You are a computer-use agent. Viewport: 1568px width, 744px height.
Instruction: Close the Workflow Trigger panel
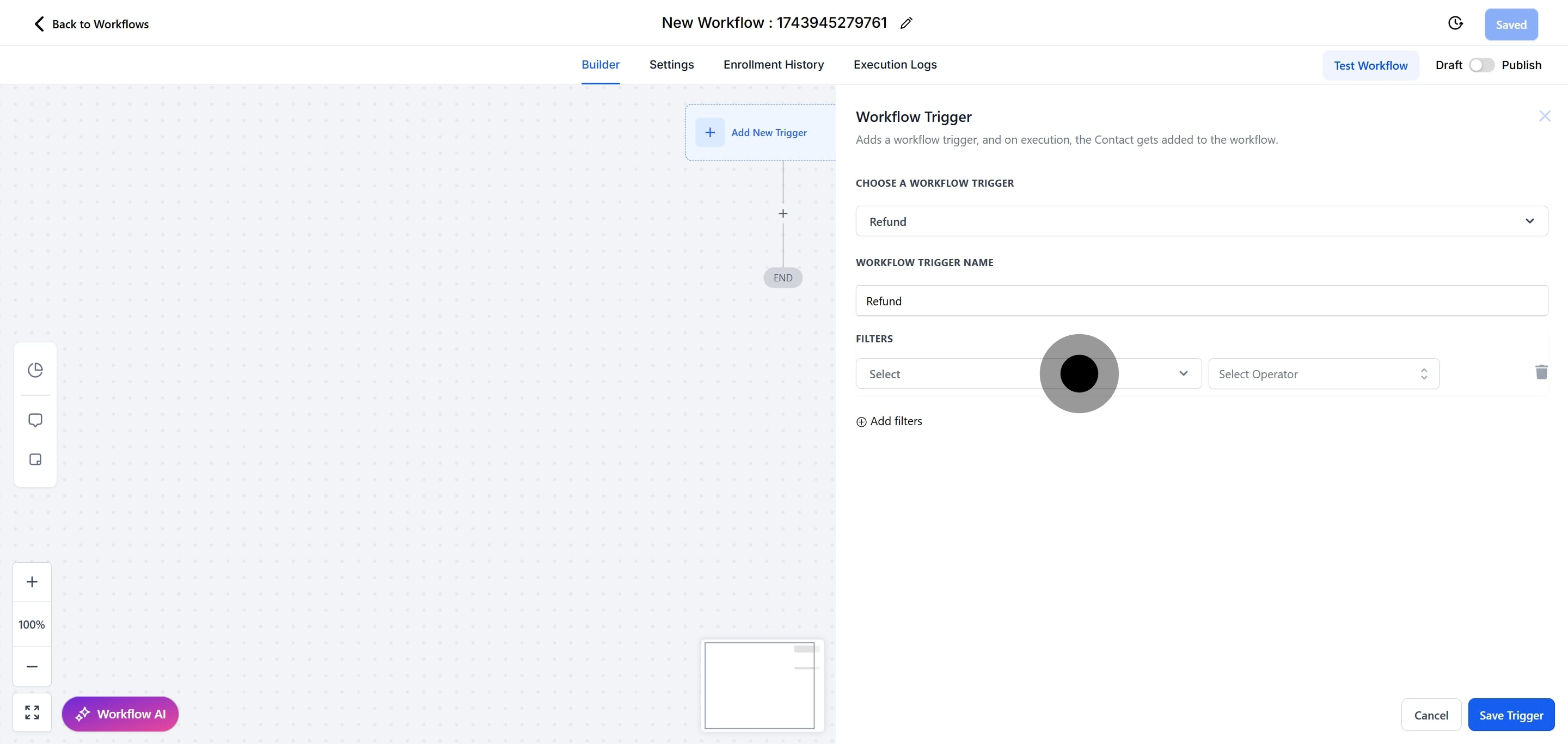click(x=1544, y=116)
